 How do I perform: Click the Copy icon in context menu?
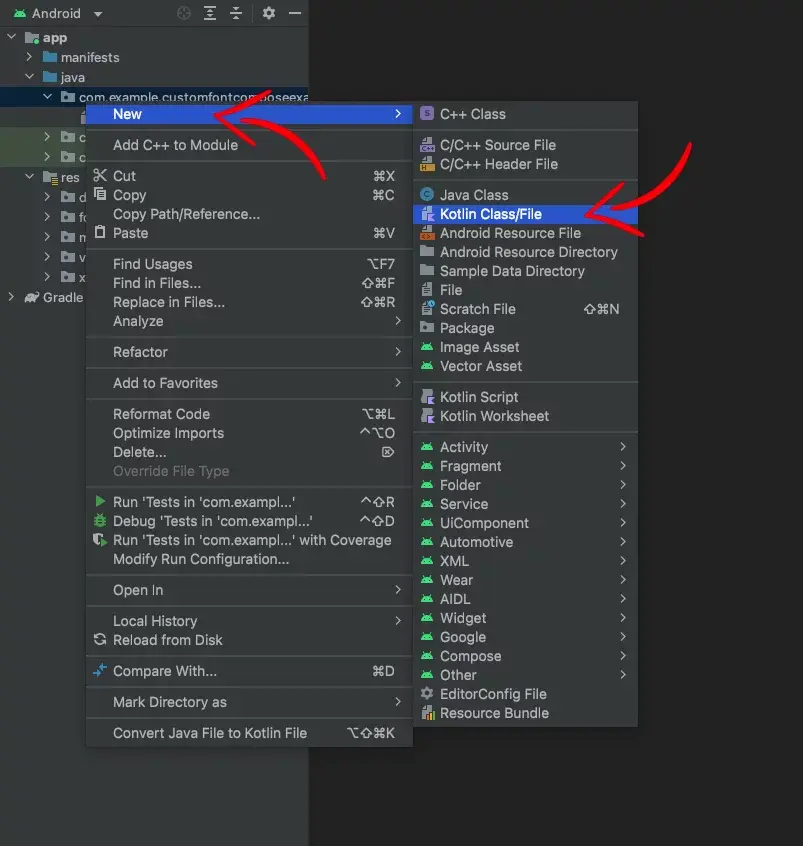[x=100, y=194]
